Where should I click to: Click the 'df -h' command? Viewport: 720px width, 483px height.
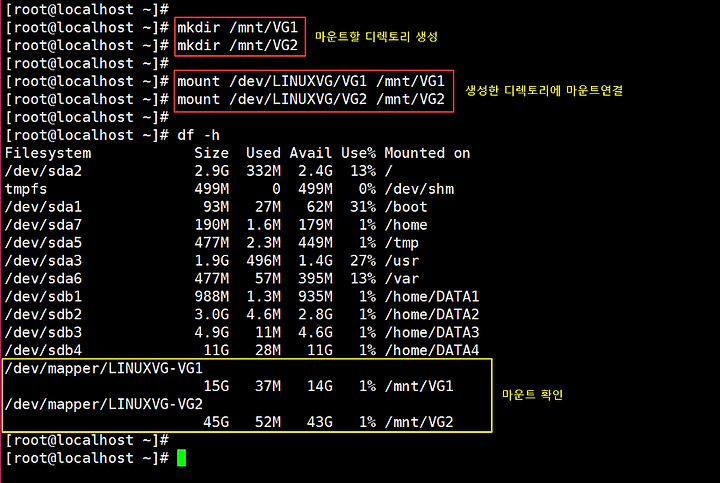(198, 135)
